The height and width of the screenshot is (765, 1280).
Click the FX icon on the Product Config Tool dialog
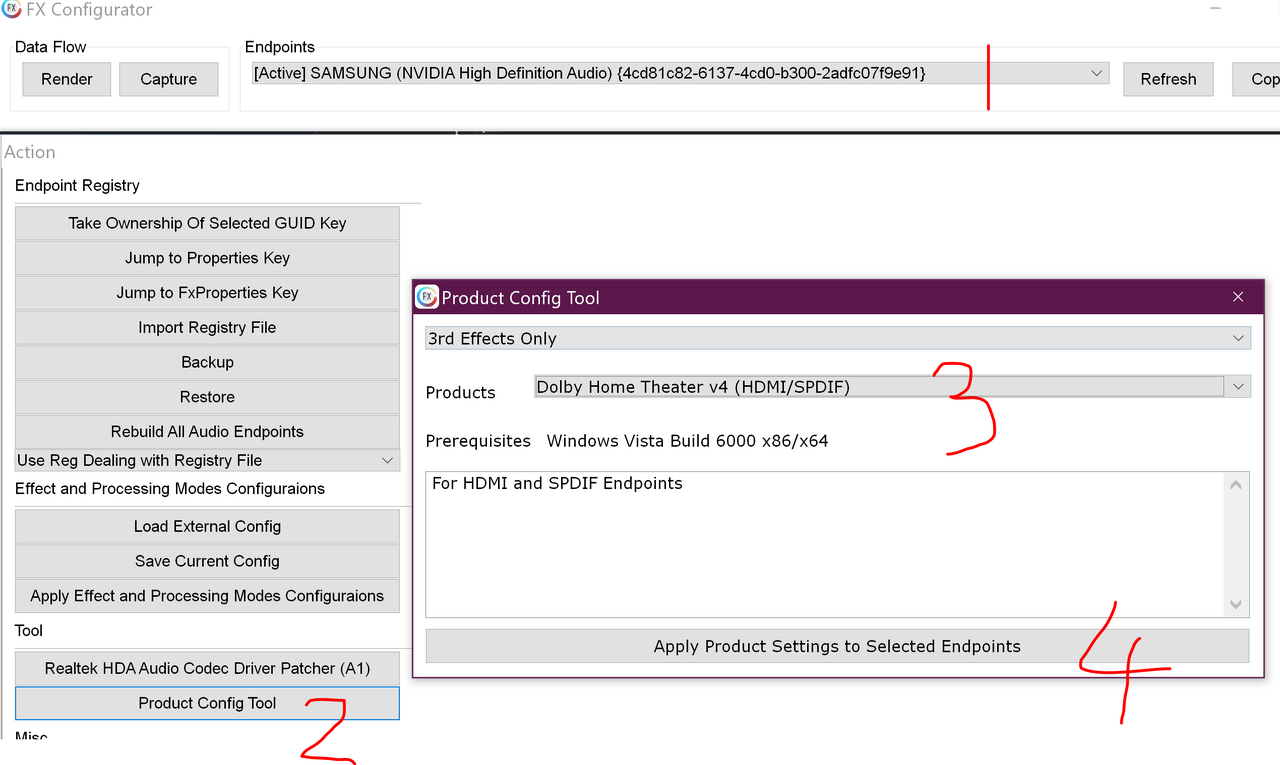point(427,296)
